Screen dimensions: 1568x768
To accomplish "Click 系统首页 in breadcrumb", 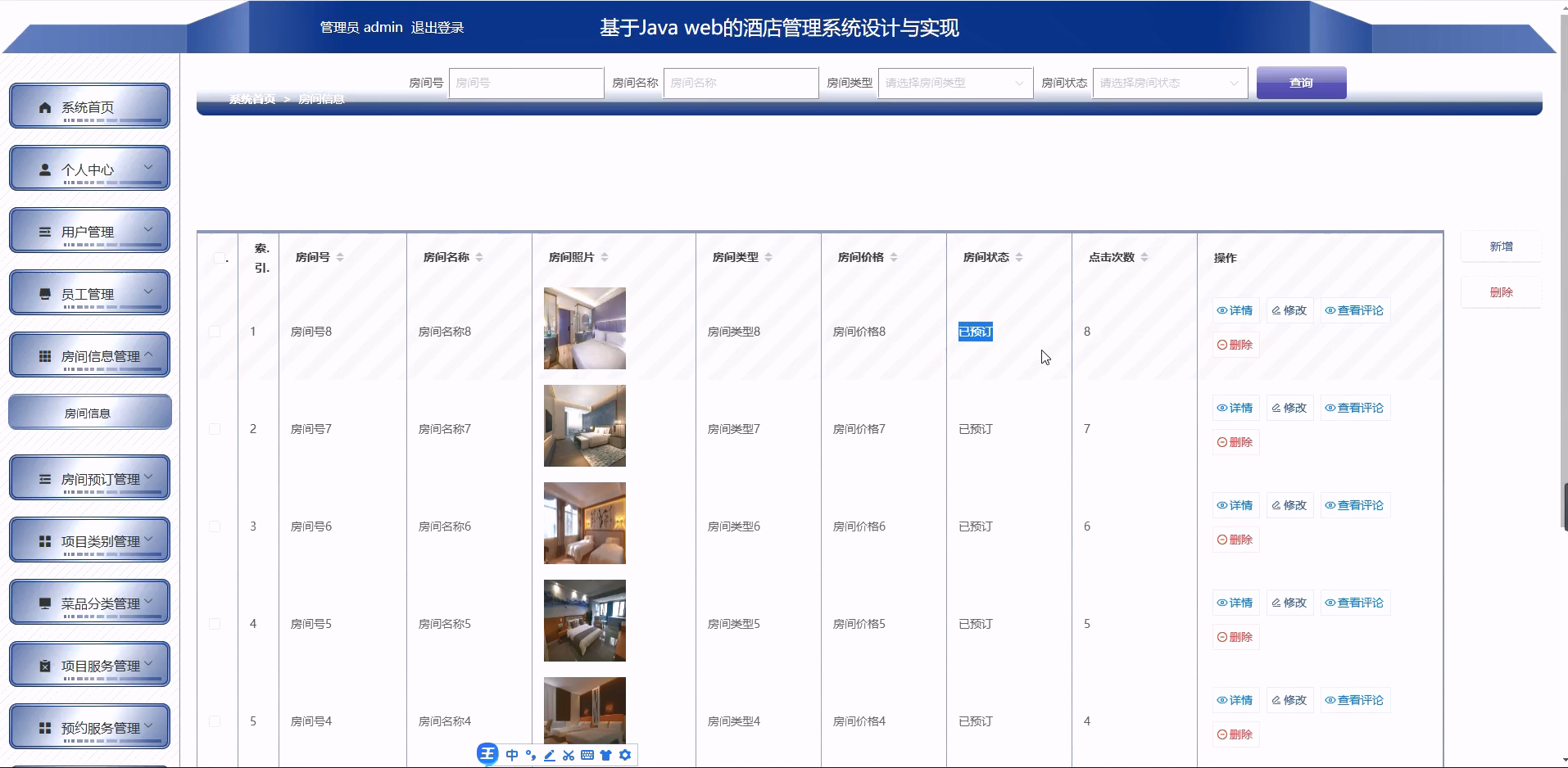I will [251, 99].
